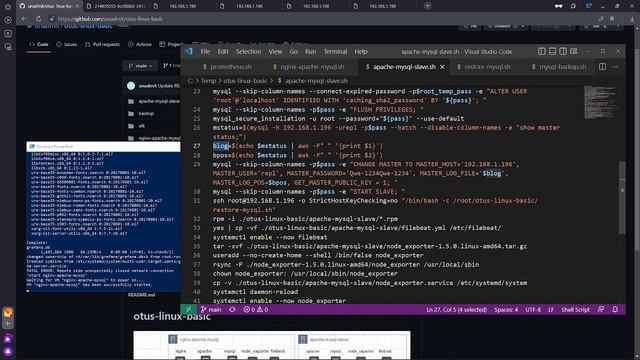Bookmark this page icon in address bar
Viewport: 640px width, 360px height.
(x=612, y=19)
